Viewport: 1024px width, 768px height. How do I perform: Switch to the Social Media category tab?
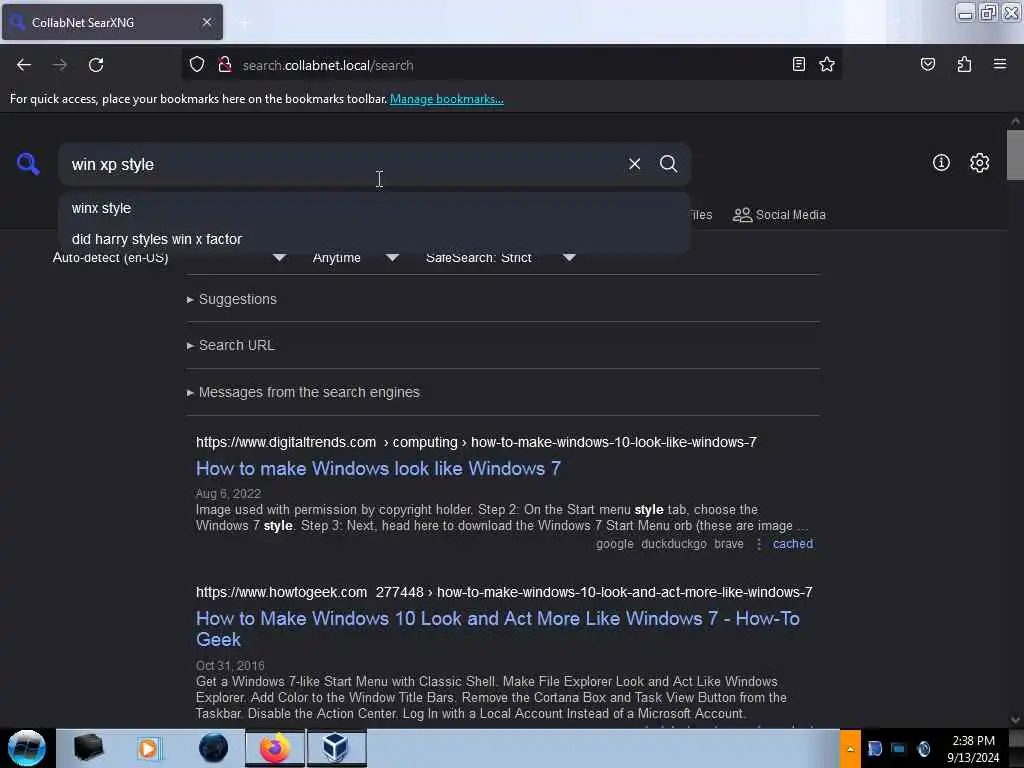pyautogui.click(x=779, y=215)
